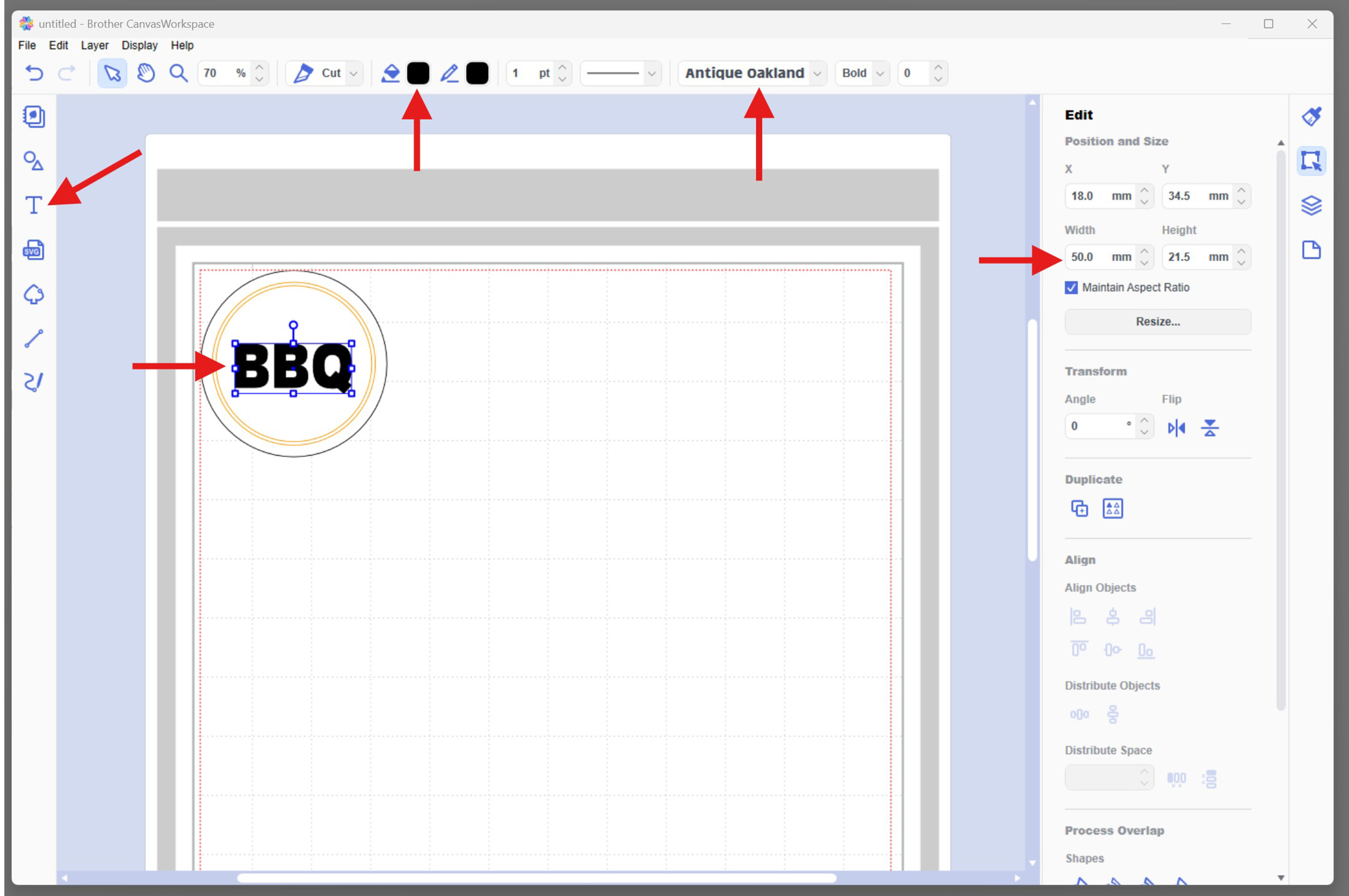Open the Display menu
The image size is (1349, 896).
pyautogui.click(x=139, y=45)
